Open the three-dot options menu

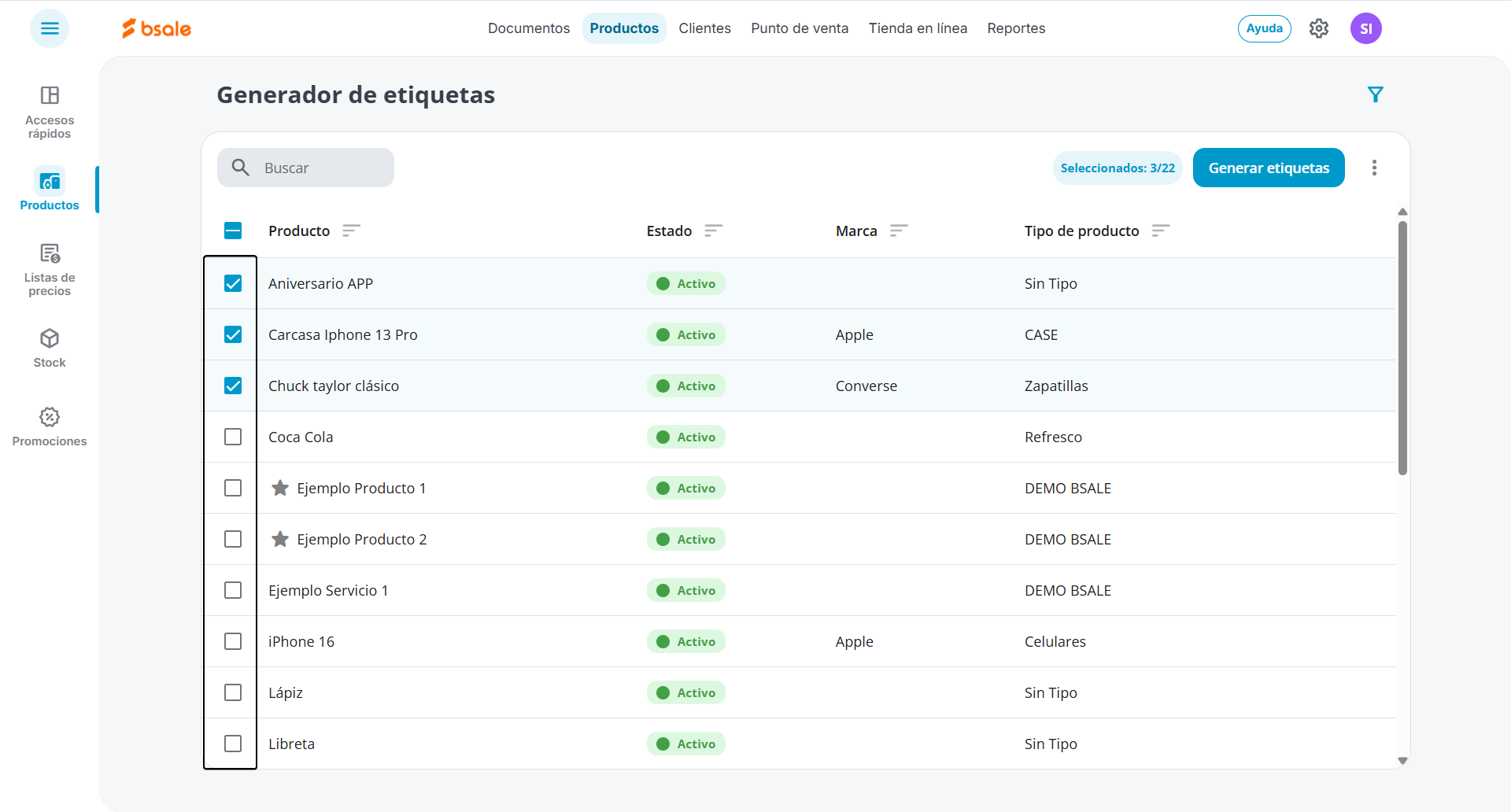click(1374, 168)
